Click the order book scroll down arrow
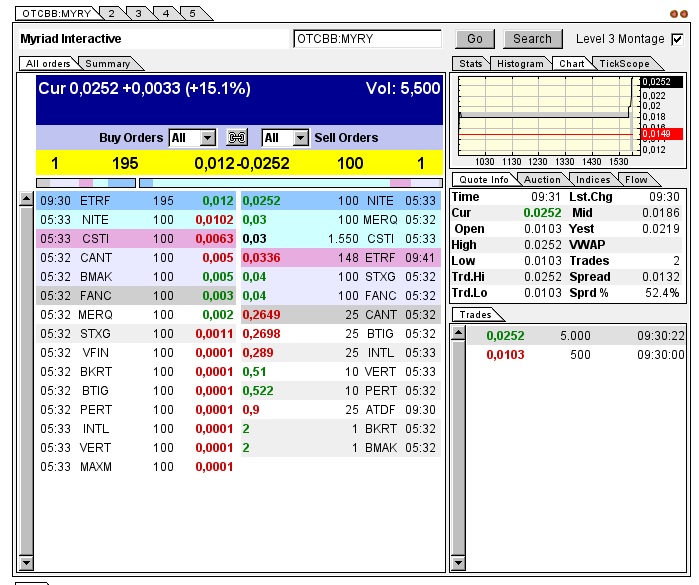Screen dimensions: 699x585 26,563
